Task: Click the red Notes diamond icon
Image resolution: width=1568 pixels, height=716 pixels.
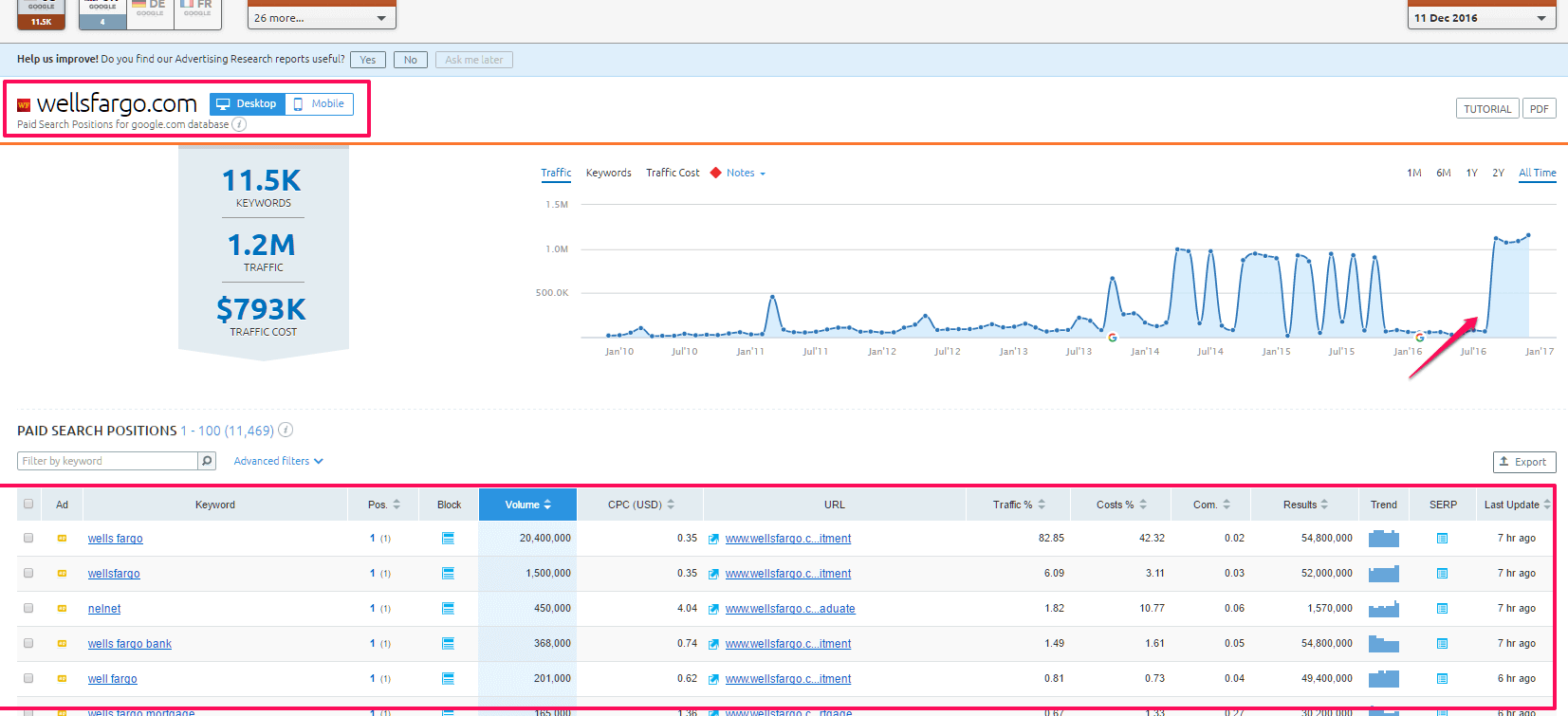Action: [716, 173]
